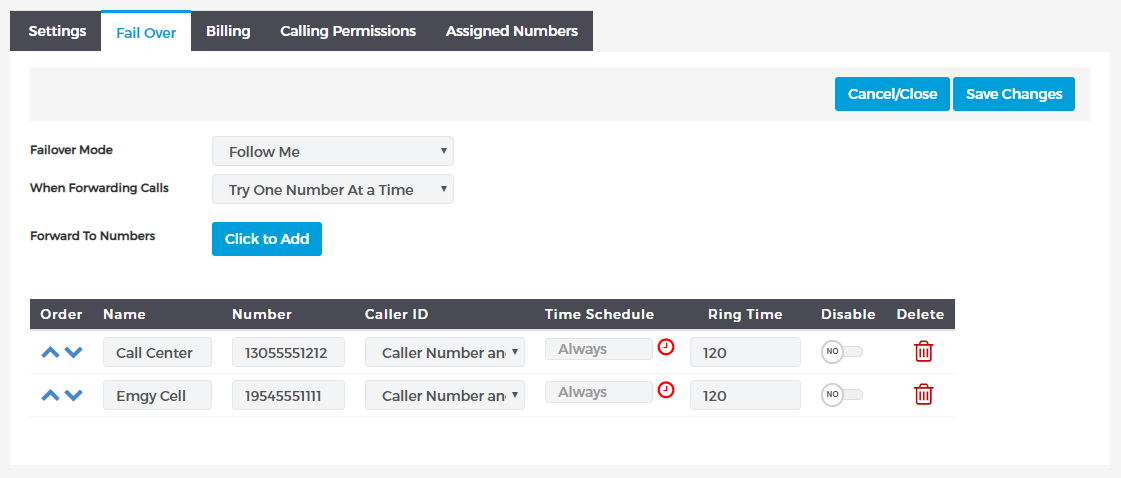The width and height of the screenshot is (1121, 478).
Task: Click to Add a forward number
Action: point(267,239)
